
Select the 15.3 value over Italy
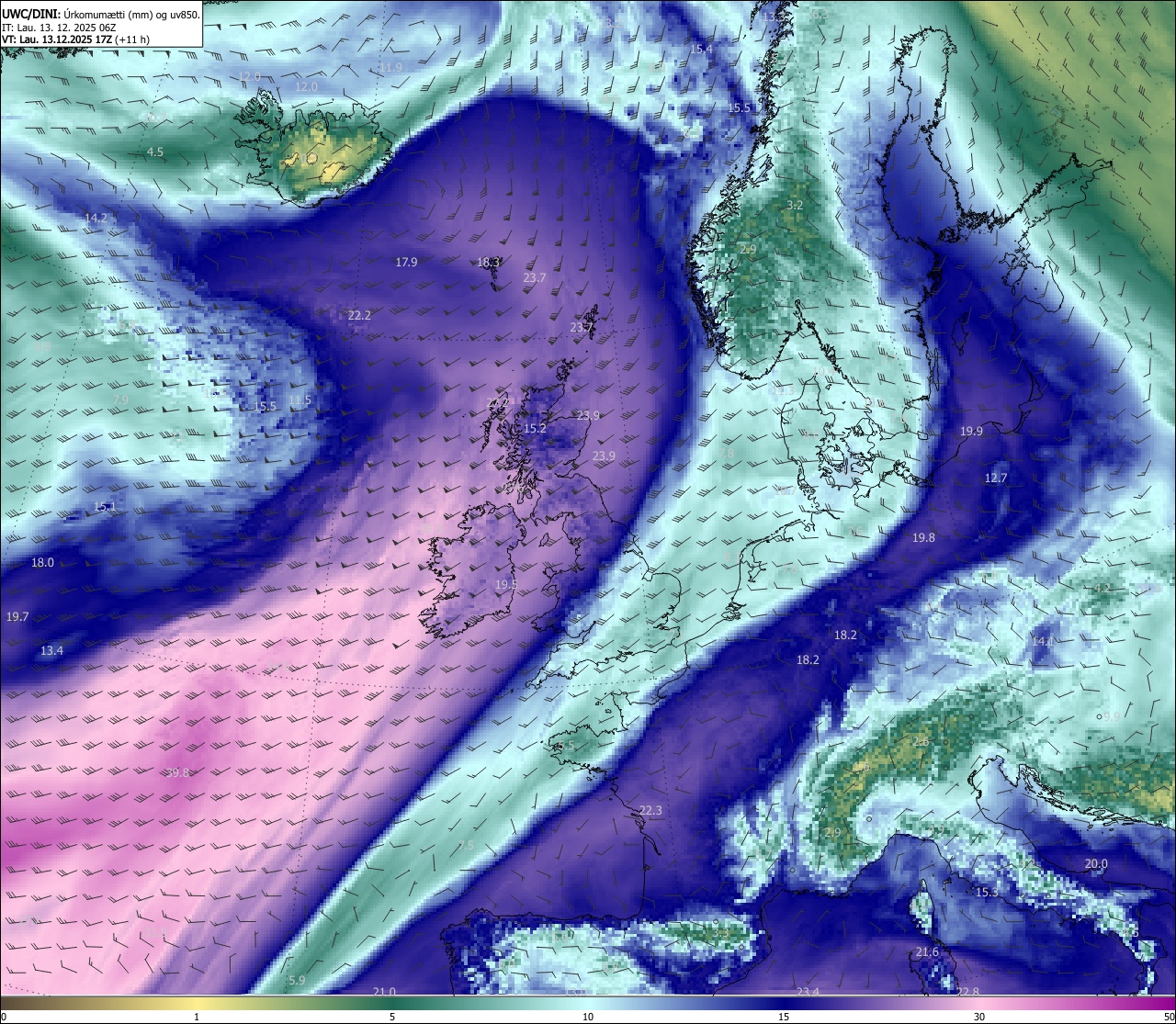987,893
